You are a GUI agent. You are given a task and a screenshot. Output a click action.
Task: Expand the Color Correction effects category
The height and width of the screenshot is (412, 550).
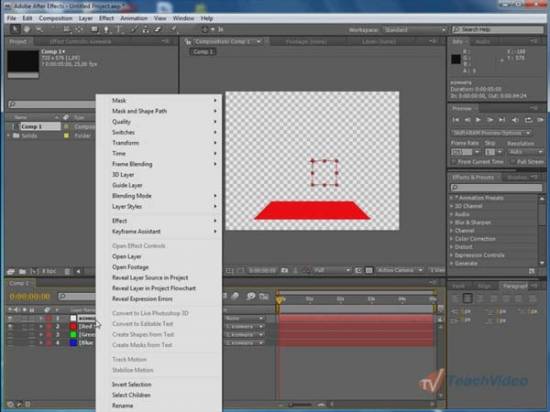(x=475, y=239)
